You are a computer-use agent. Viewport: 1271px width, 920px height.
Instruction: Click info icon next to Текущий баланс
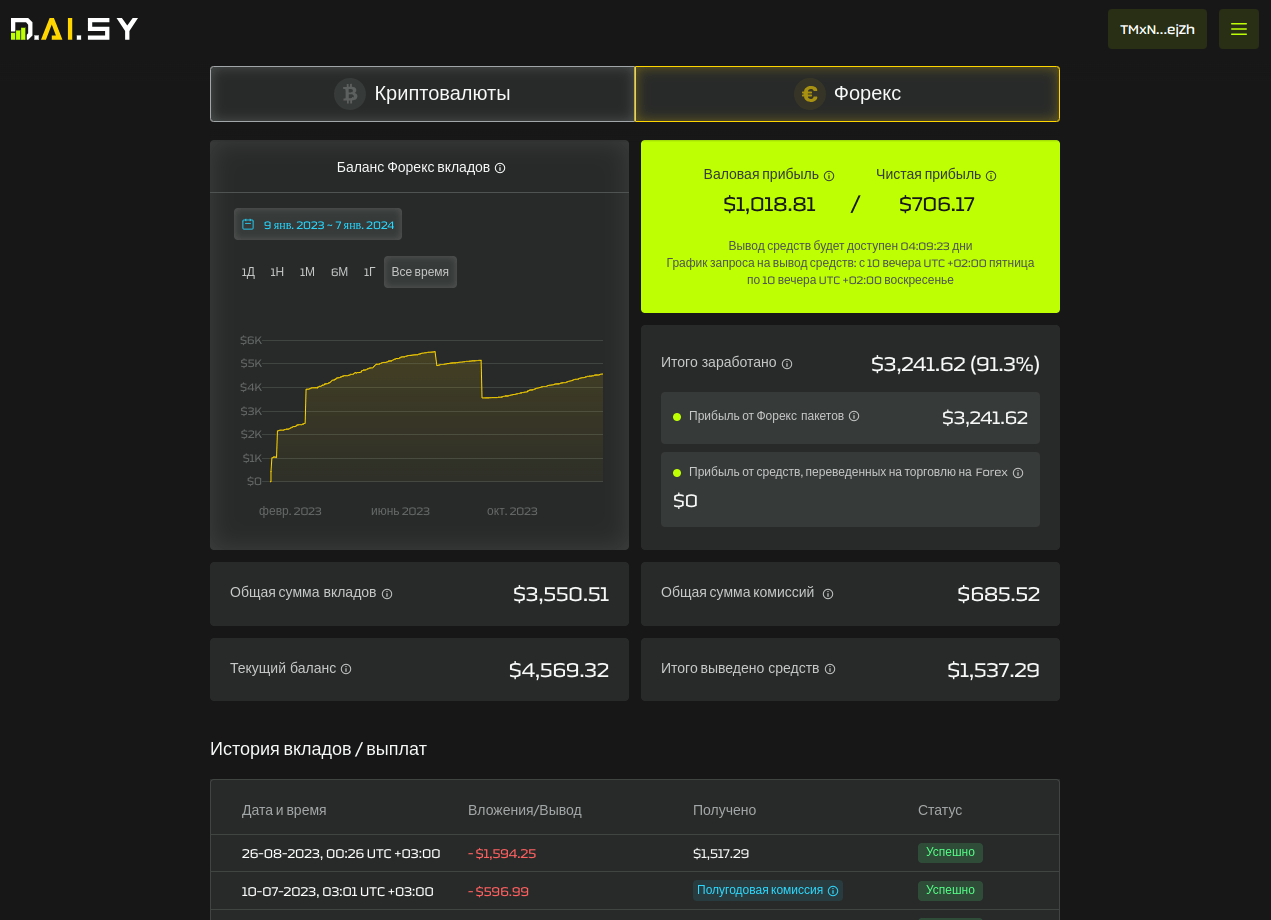346,669
